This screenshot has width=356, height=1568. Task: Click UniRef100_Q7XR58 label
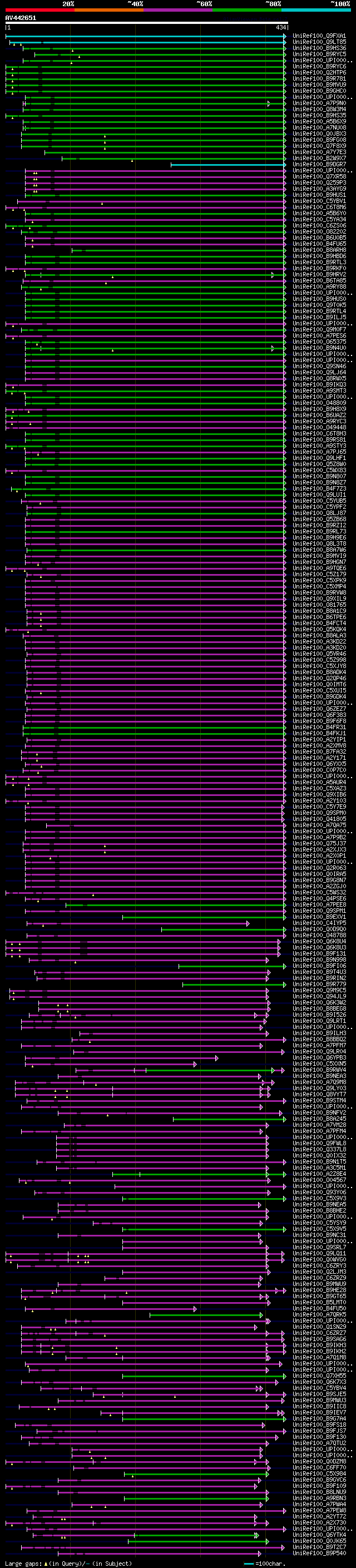click(319, 176)
